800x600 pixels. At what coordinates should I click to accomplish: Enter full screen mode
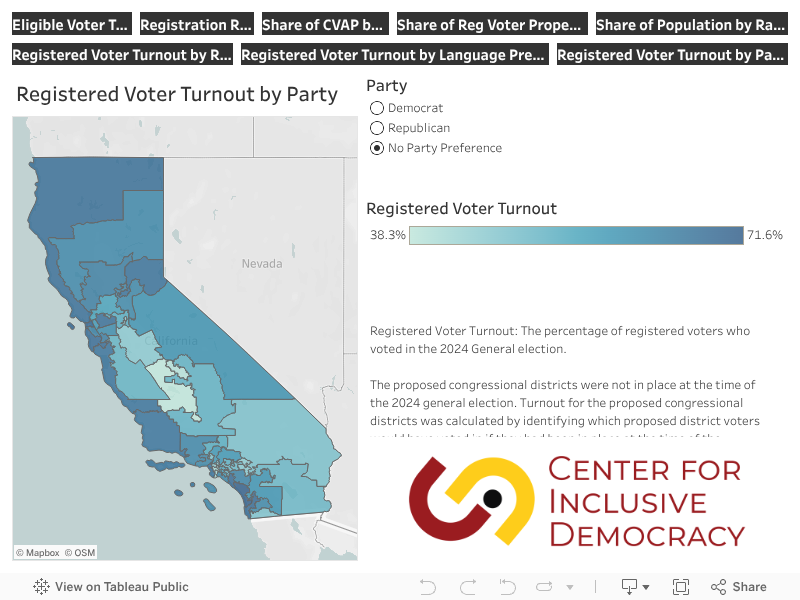tap(681, 587)
